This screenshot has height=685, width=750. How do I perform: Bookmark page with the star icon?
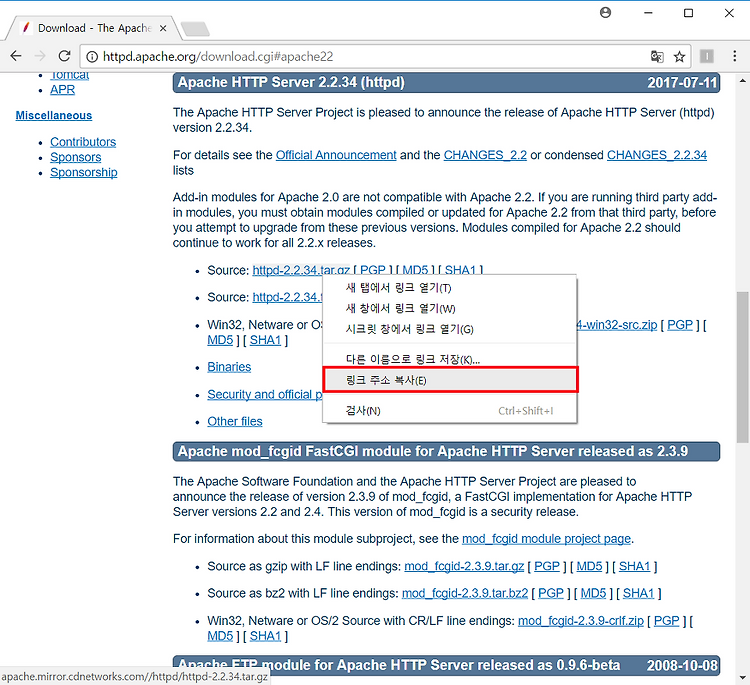point(679,57)
